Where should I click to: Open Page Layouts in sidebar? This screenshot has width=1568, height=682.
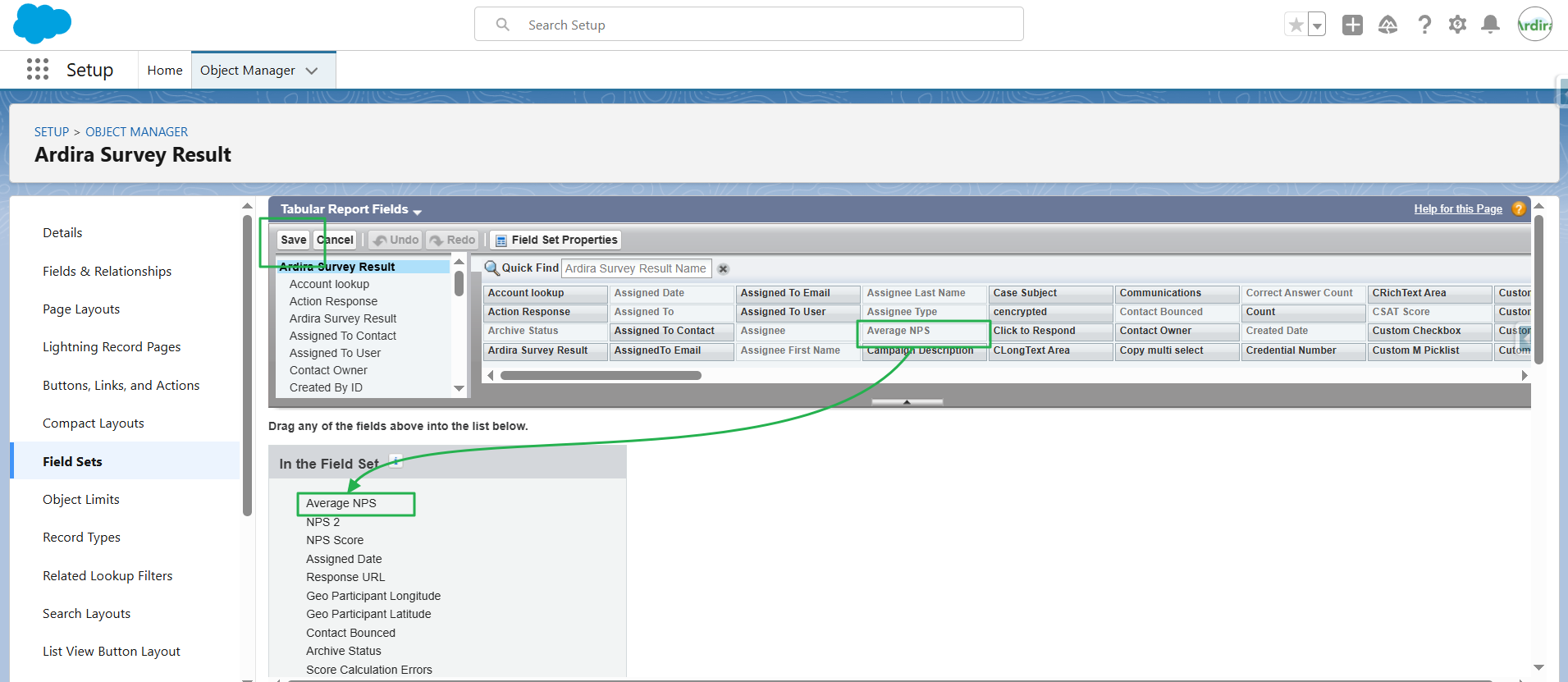[81, 309]
